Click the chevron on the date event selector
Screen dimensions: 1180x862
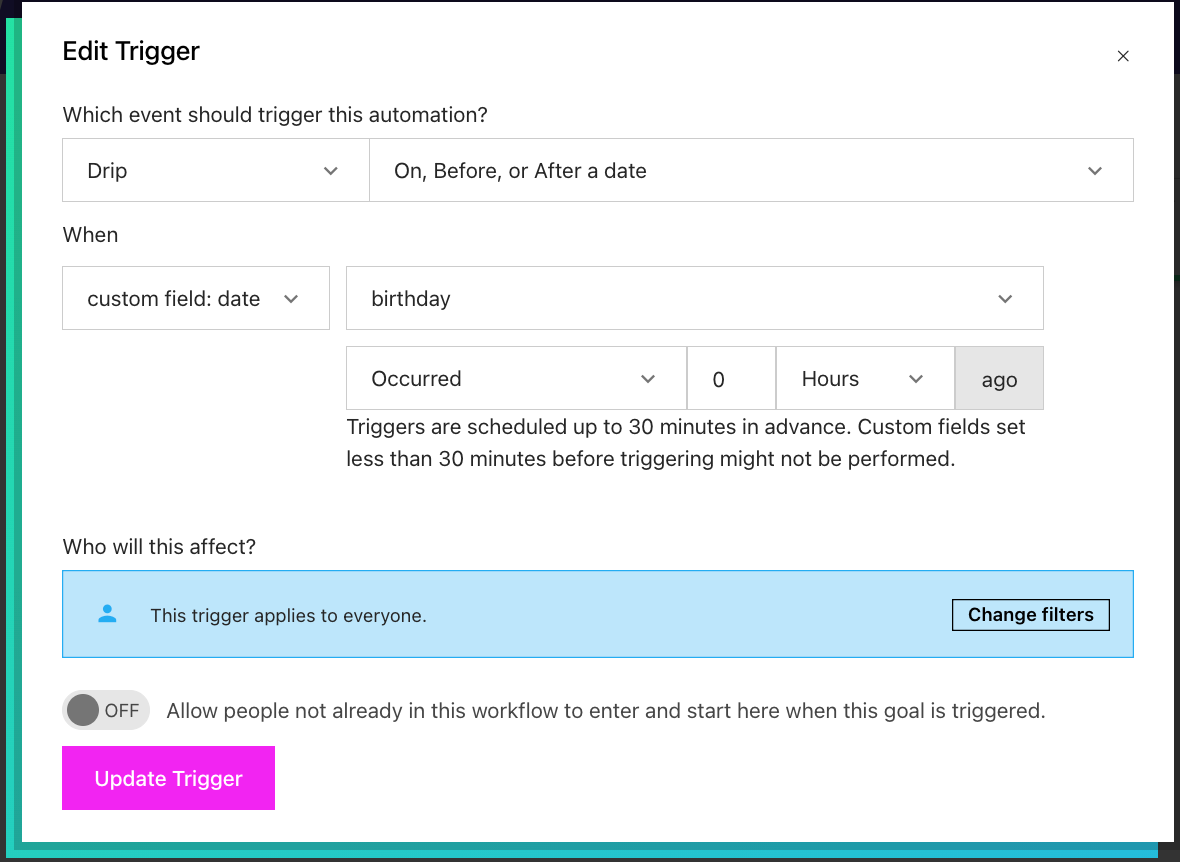point(1095,170)
